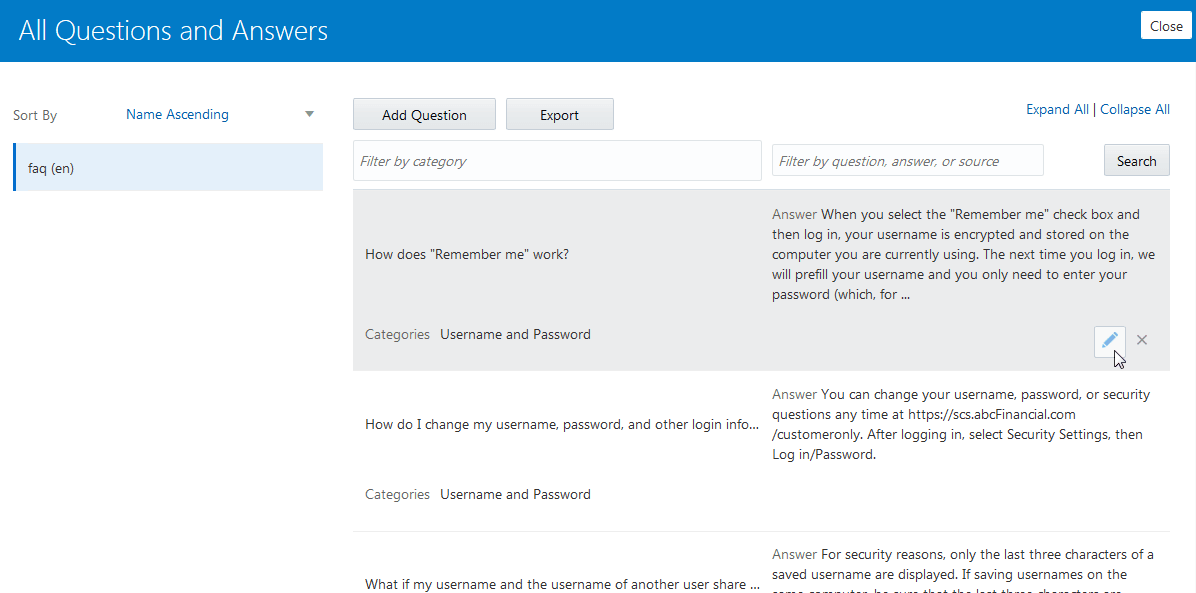Close the All Questions and Answers dialog

(1166, 25)
